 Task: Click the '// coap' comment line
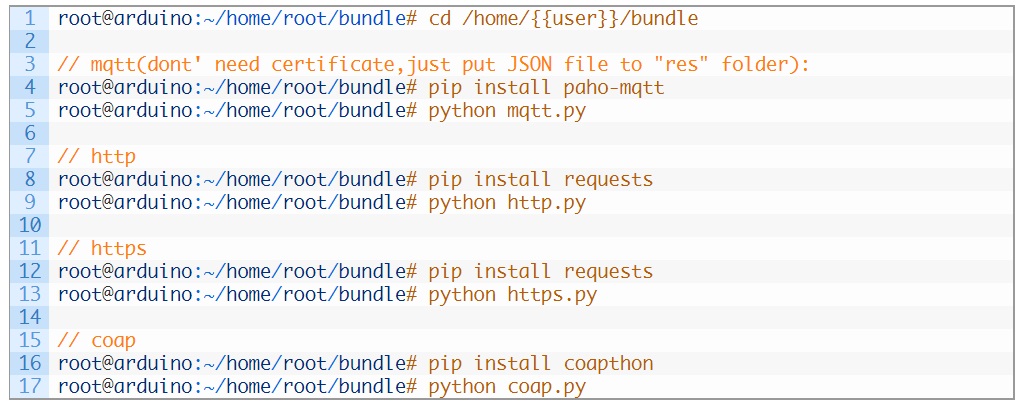point(97,340)
